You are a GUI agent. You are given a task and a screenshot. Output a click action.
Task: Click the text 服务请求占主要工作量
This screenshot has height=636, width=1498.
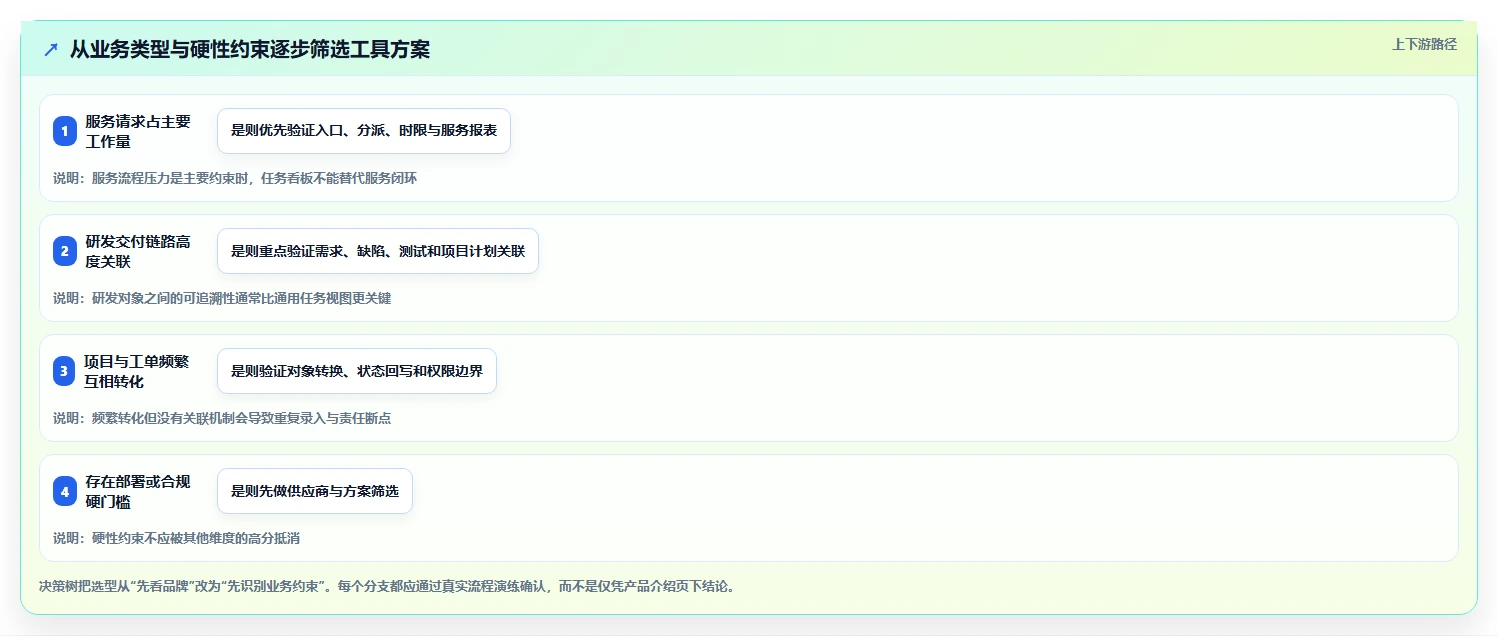(x=138, y=131)
